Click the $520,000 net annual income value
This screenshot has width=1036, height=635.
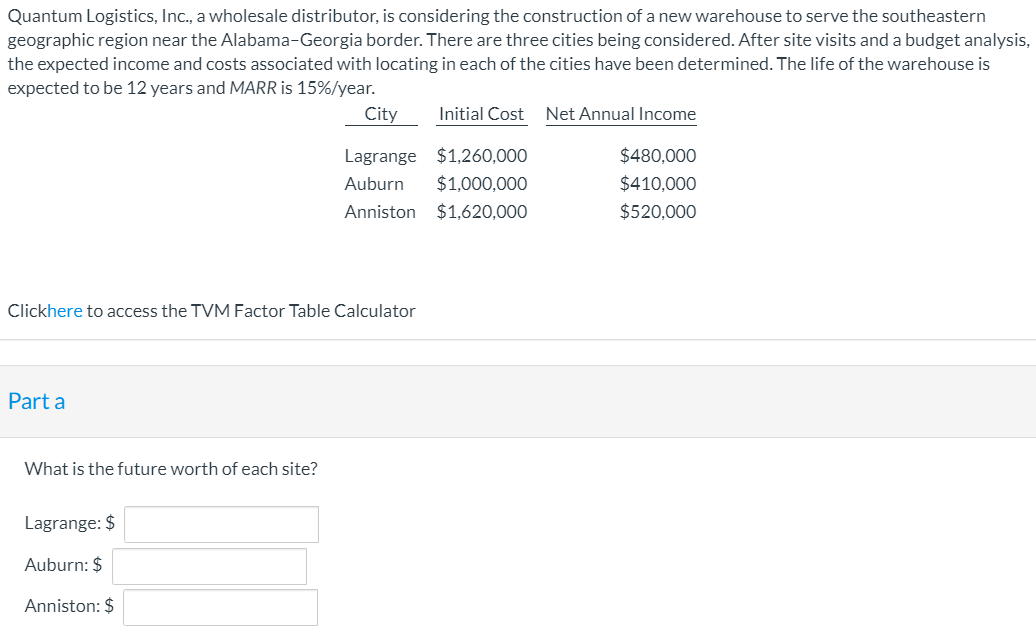(x=658, y=211)
